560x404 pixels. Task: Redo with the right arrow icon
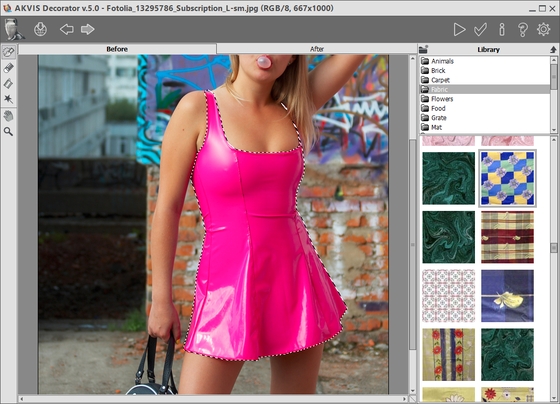tap(88, 29)
